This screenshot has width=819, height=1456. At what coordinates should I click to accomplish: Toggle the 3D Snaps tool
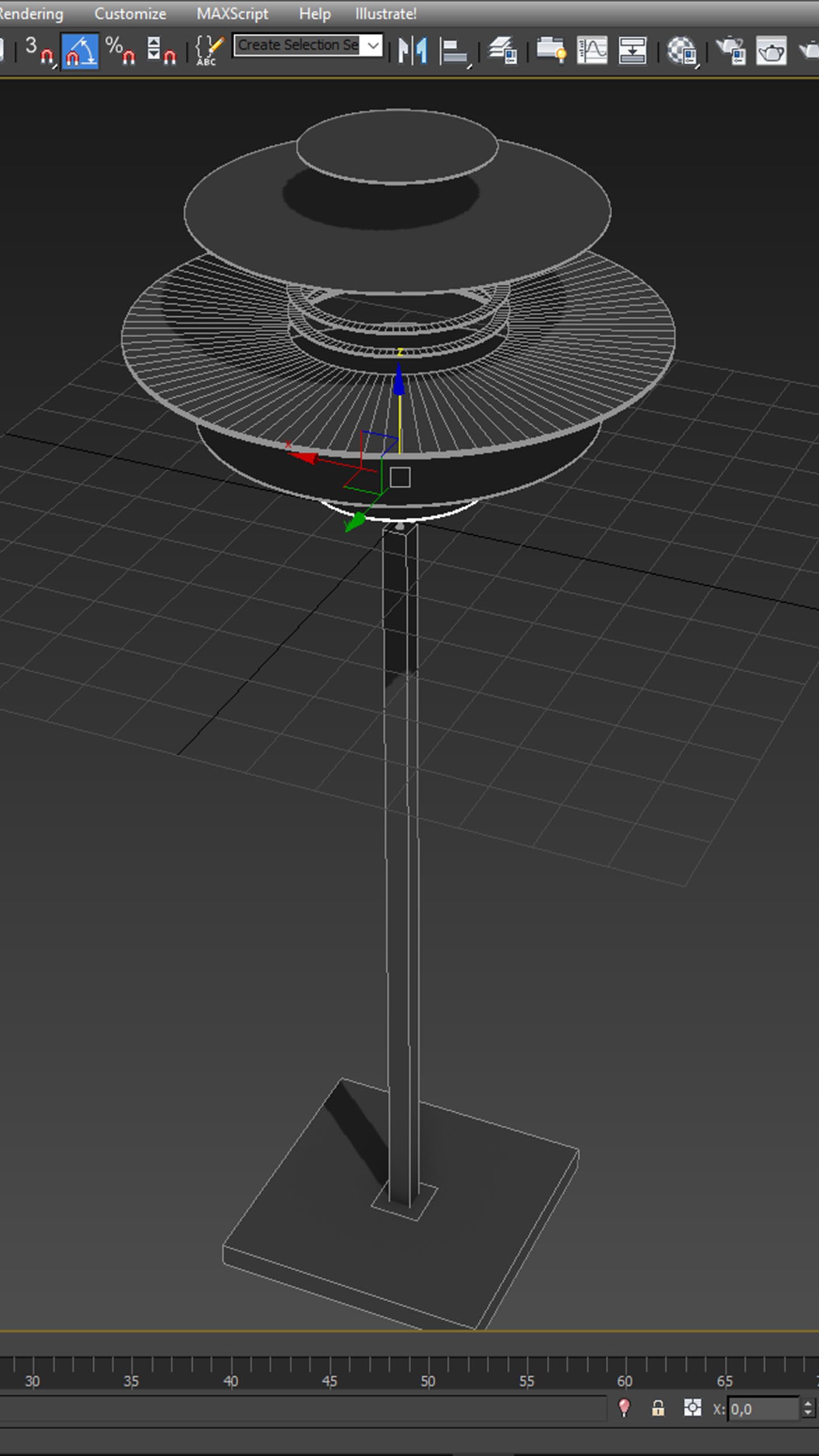[38, 51]
